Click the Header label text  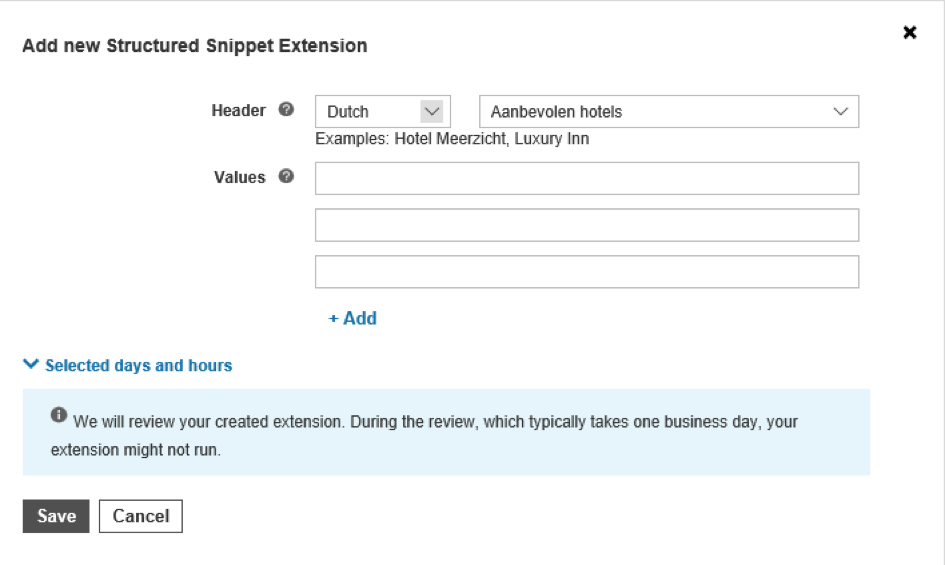238,110
